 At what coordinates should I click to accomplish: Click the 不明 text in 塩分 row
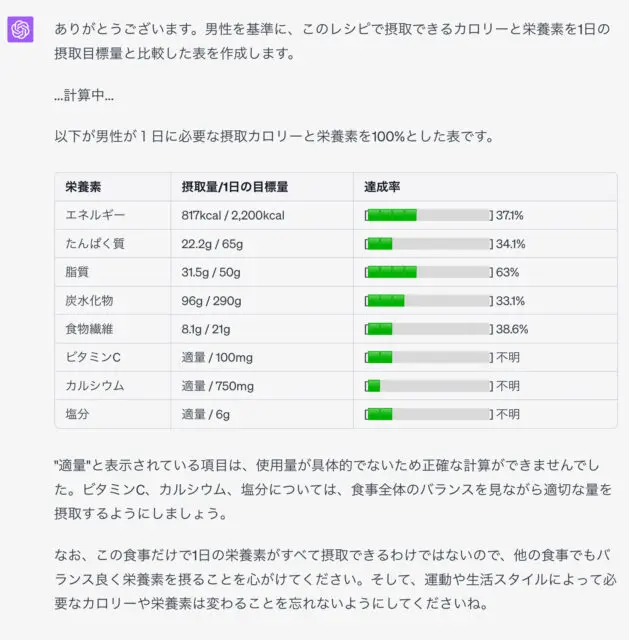pos(508,414)
